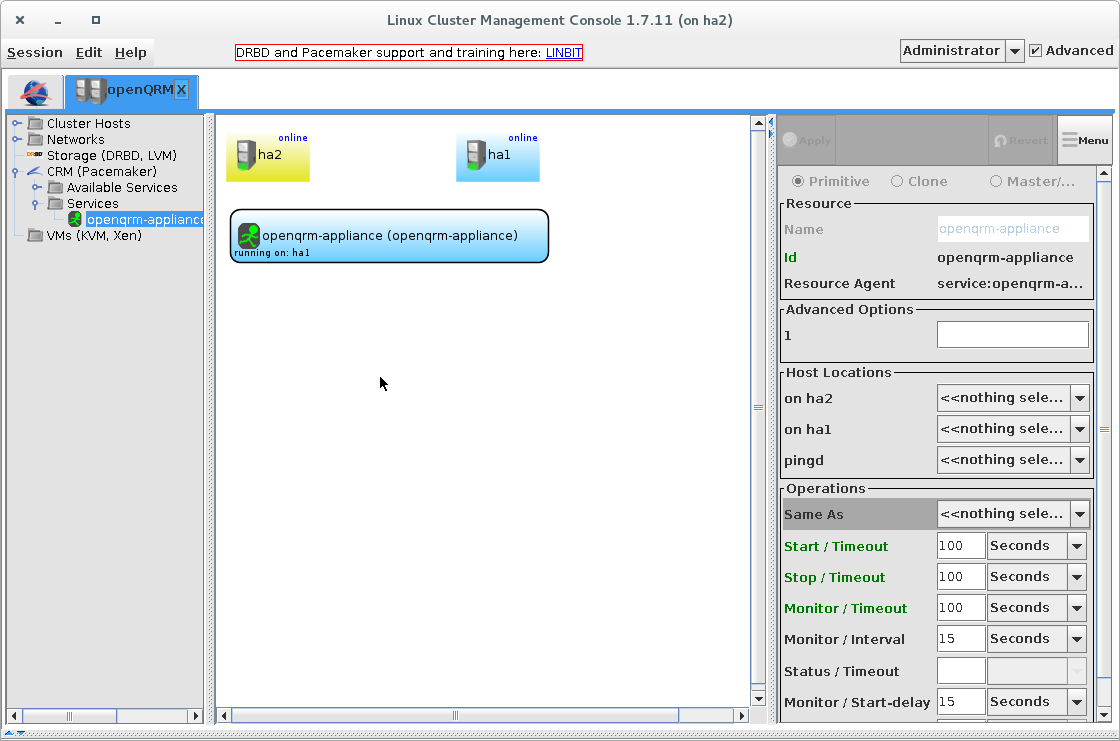
Task: Click the Revert button
Action: pyautogui.click(x=1021, y=141)
